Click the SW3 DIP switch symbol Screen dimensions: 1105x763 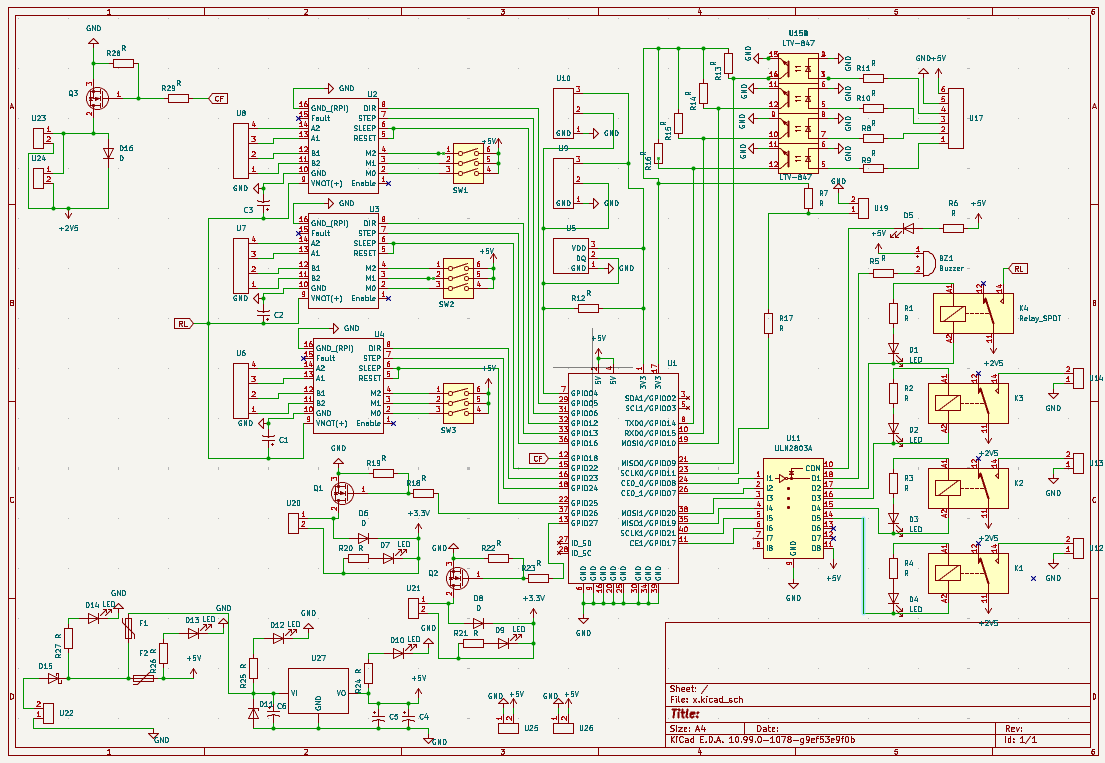(458, 402)
